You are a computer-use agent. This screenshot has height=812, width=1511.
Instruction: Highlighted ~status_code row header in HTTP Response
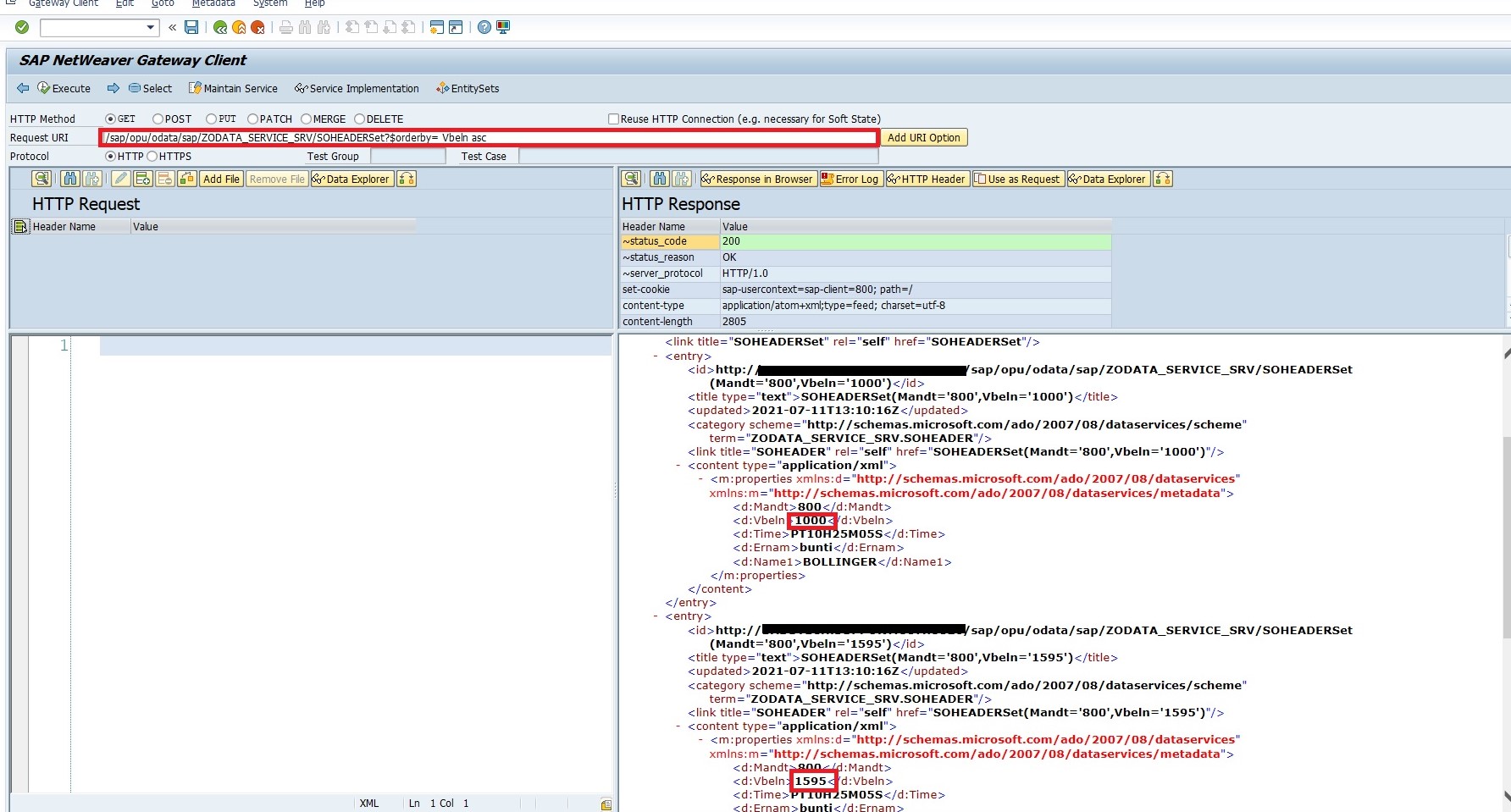656,241
